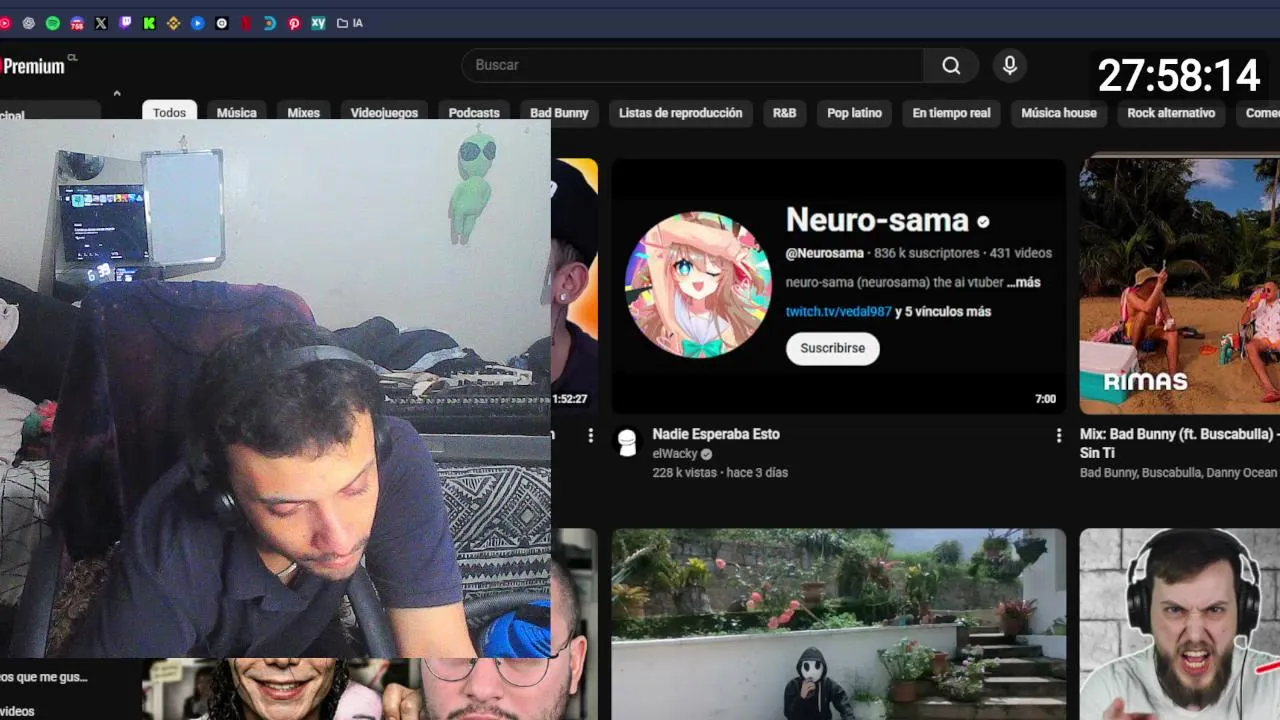This screenshot has height=720, width=1280.
Task: Select the Todos filter chip
Action: (x=169, y=113)
